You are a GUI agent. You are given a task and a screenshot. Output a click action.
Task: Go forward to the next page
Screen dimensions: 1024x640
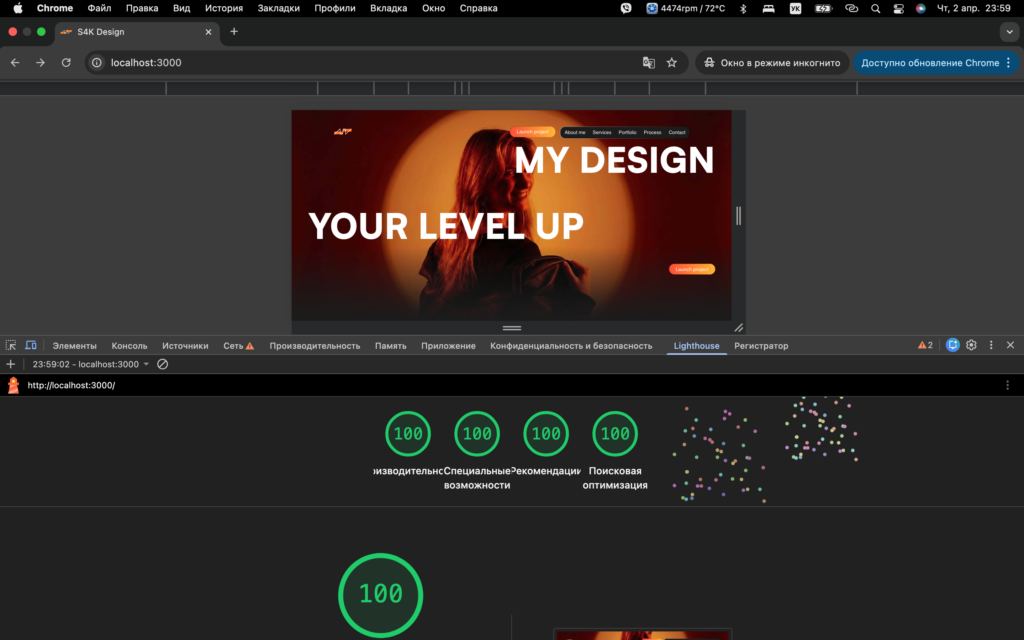[40, 63]
